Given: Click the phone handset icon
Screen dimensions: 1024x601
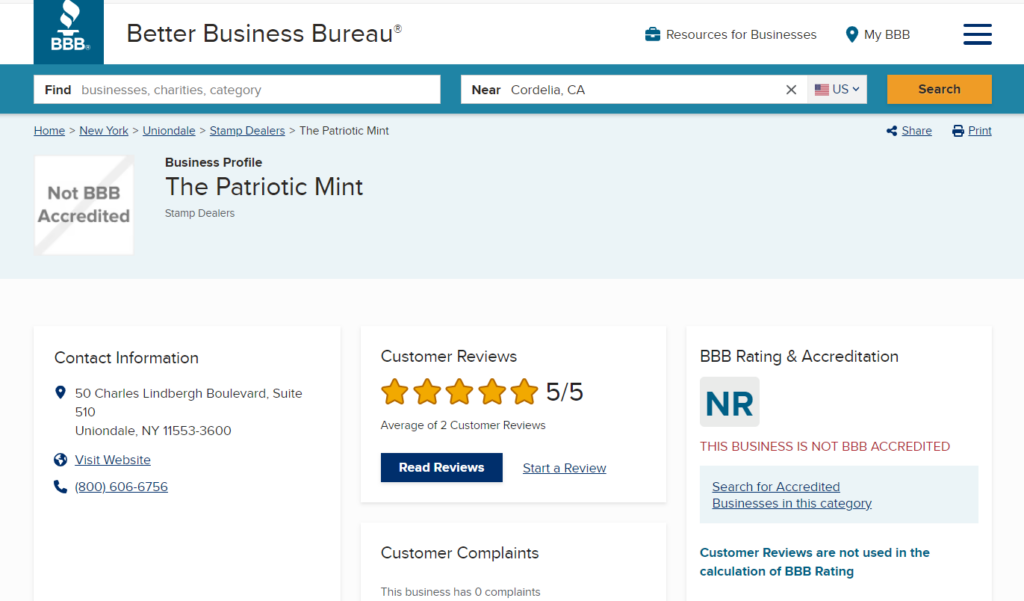Looking at the screenshot, I should pos(60,487).
